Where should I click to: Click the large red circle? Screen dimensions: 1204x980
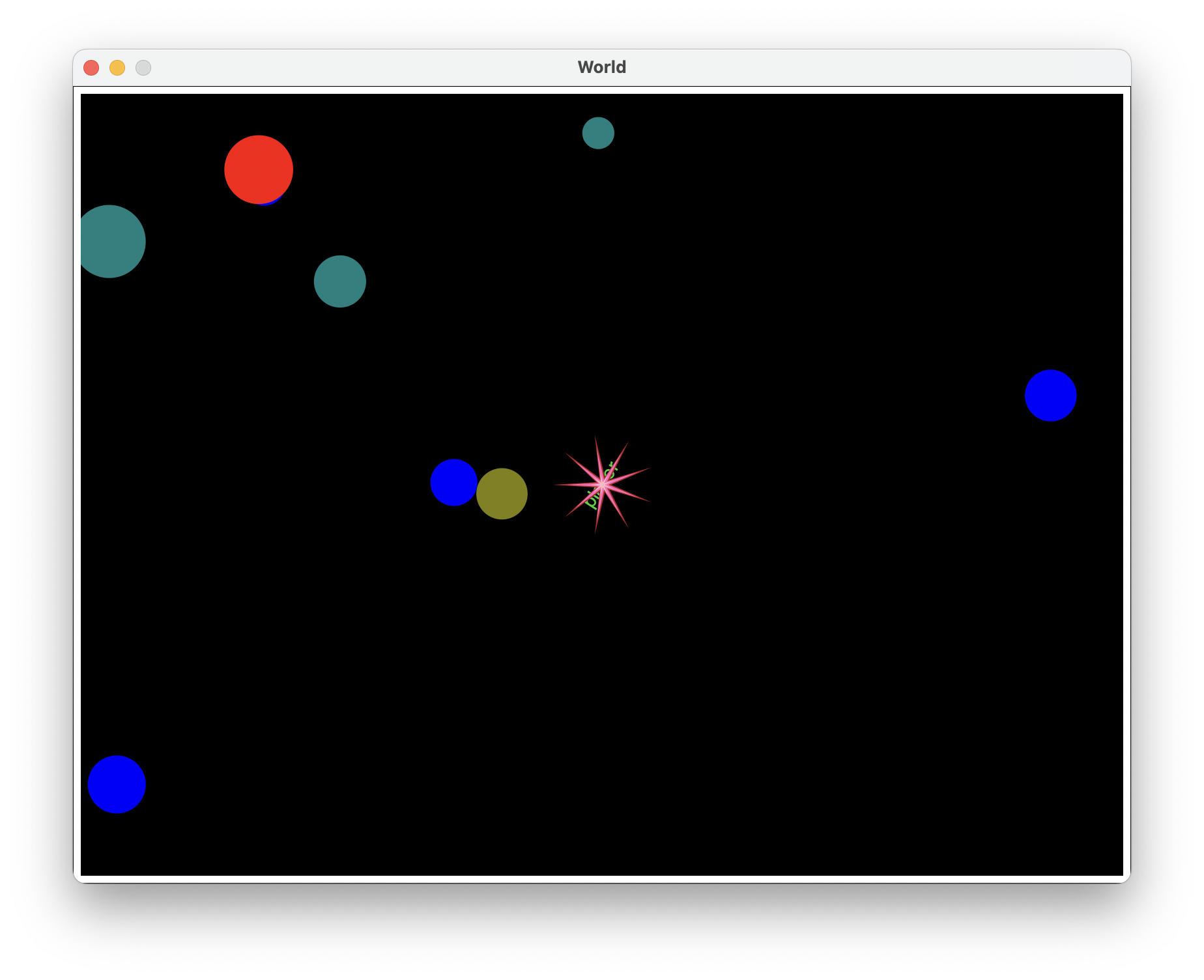click(x=259, y=169)
